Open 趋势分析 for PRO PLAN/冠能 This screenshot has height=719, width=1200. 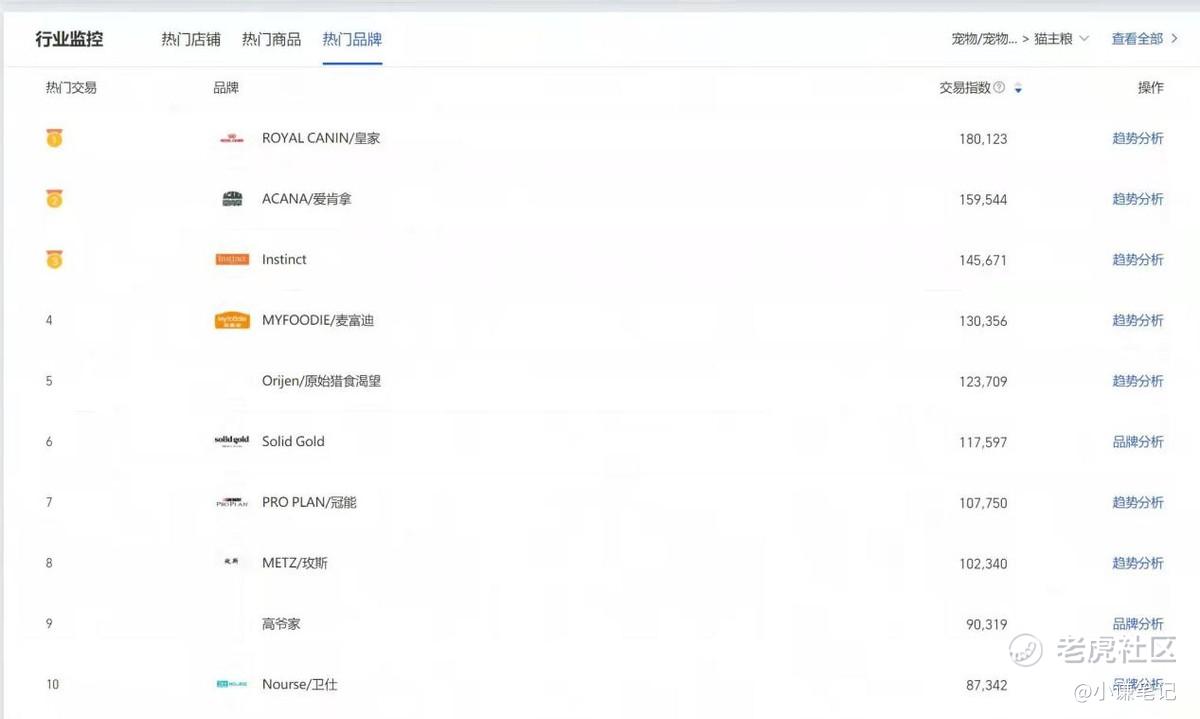[x=1138, y=502]
